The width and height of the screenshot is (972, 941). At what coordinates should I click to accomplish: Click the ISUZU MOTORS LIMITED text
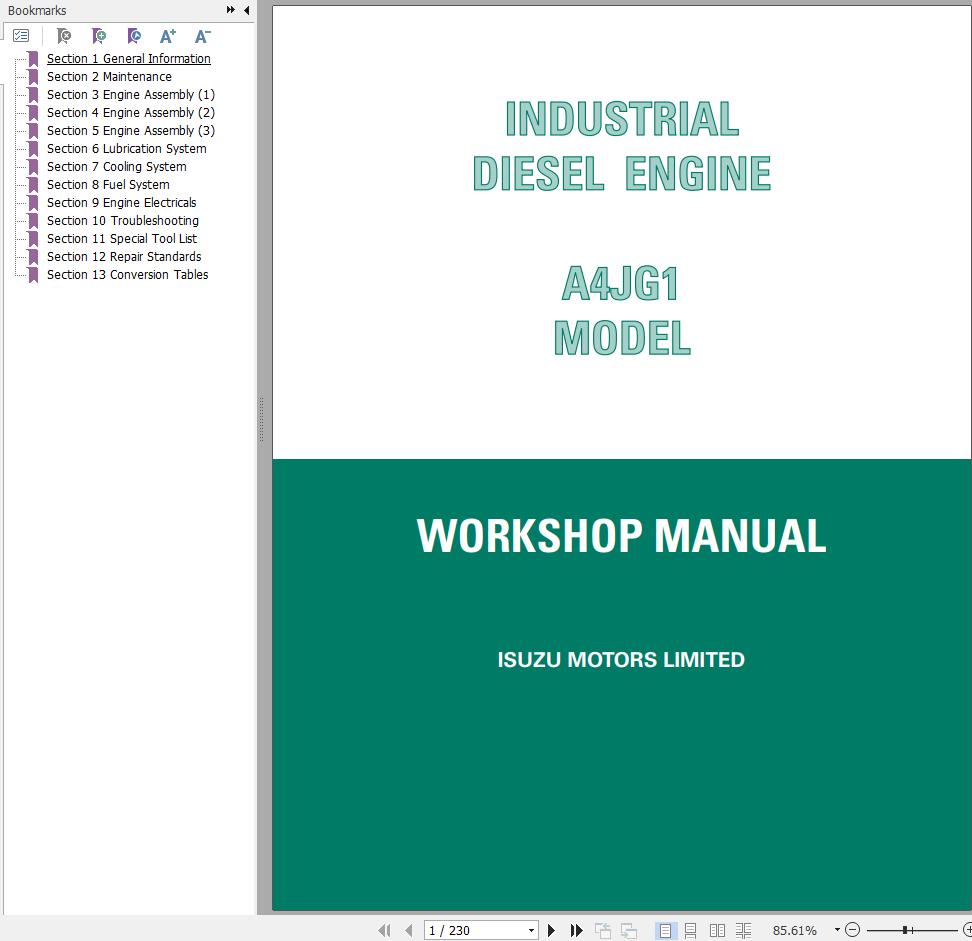[x=621, y=660]
